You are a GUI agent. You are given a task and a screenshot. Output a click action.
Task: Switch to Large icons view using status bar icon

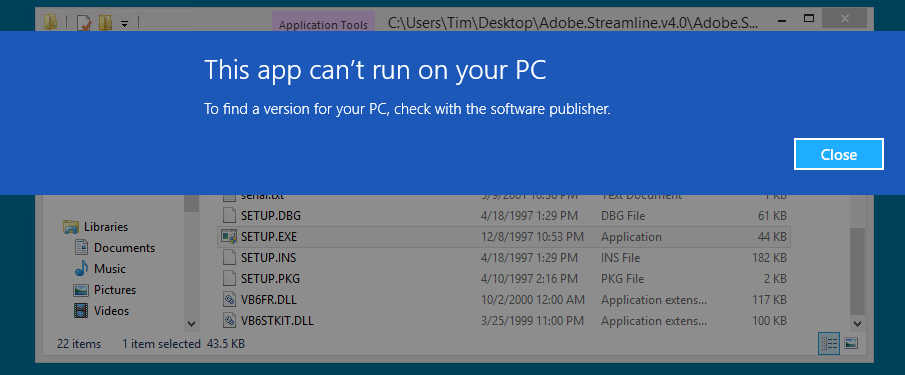851,344
